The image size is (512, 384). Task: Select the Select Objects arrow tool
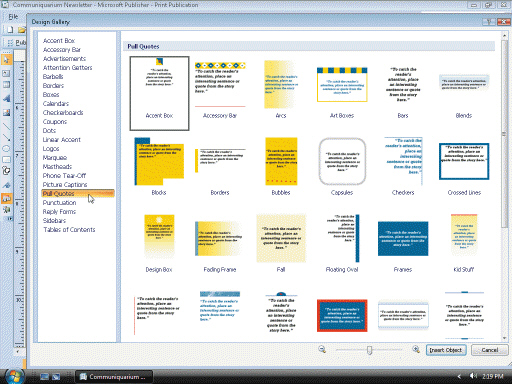click(6, 60)
